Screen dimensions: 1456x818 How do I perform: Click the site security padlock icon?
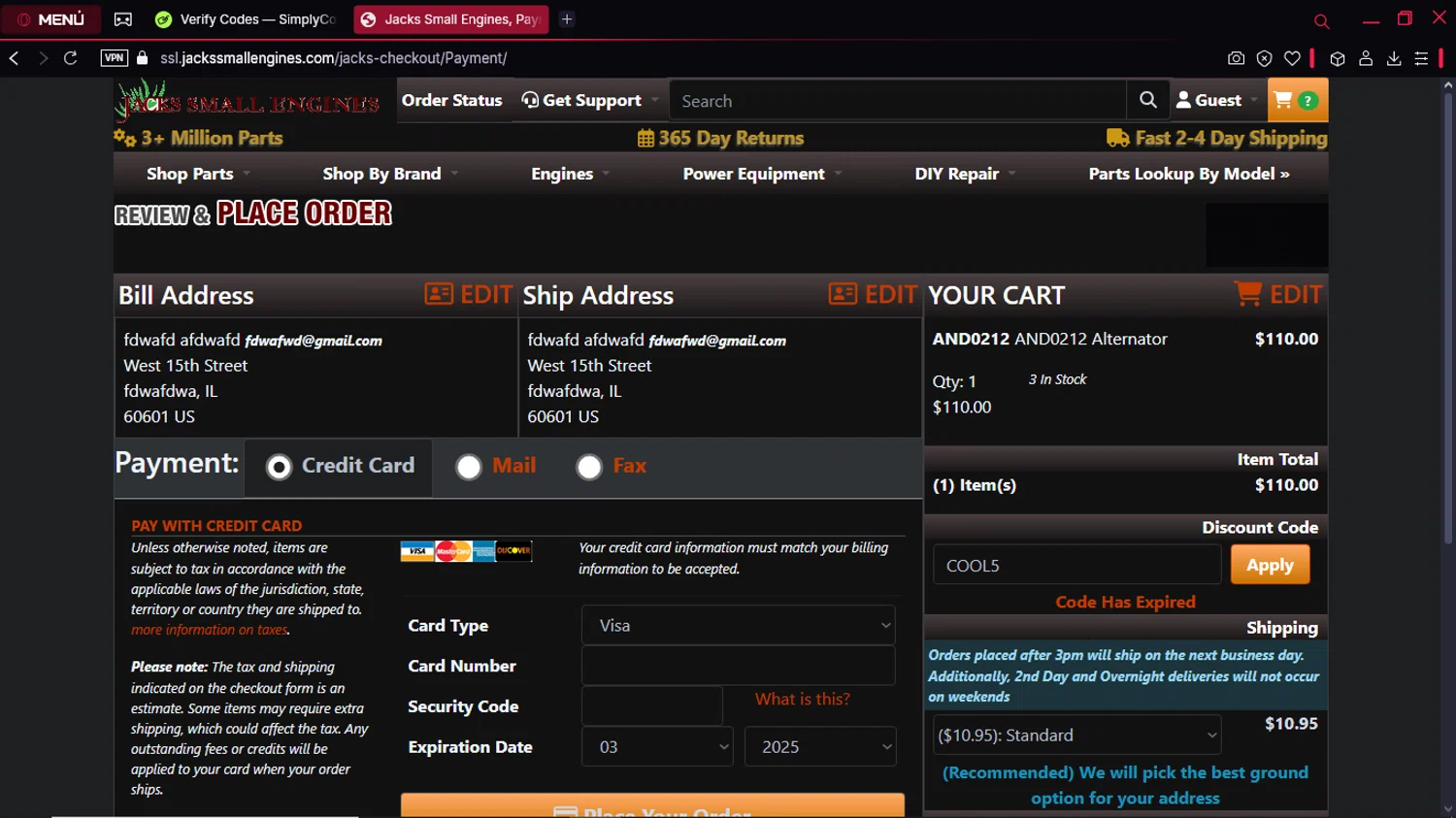143,58
